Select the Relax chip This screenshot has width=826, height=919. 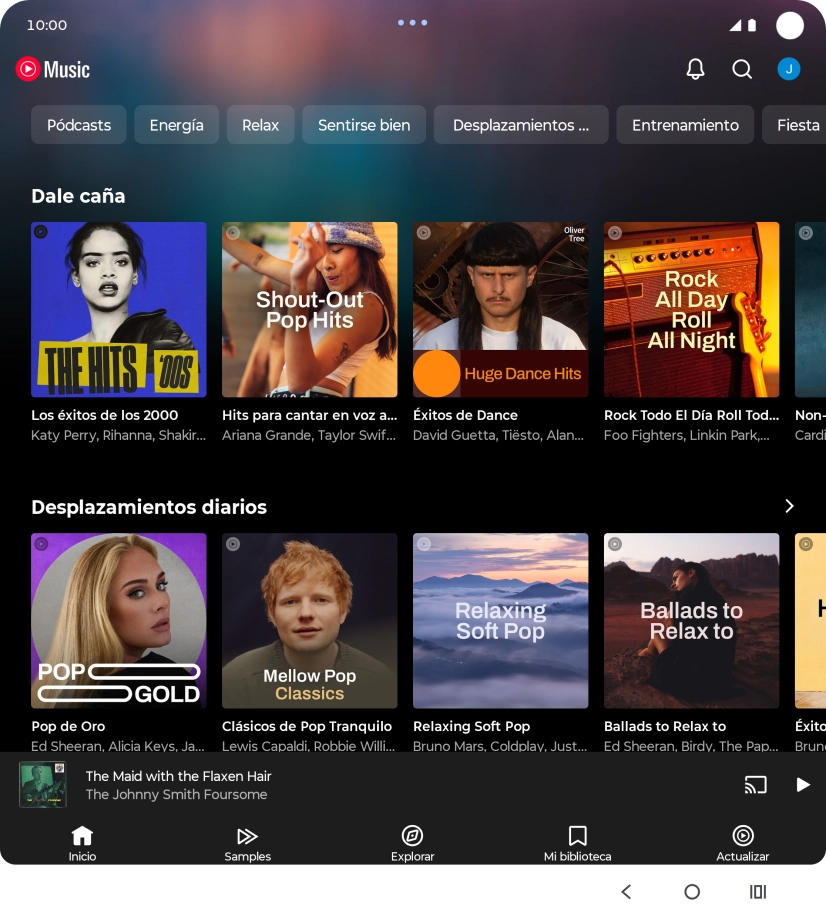260,125
